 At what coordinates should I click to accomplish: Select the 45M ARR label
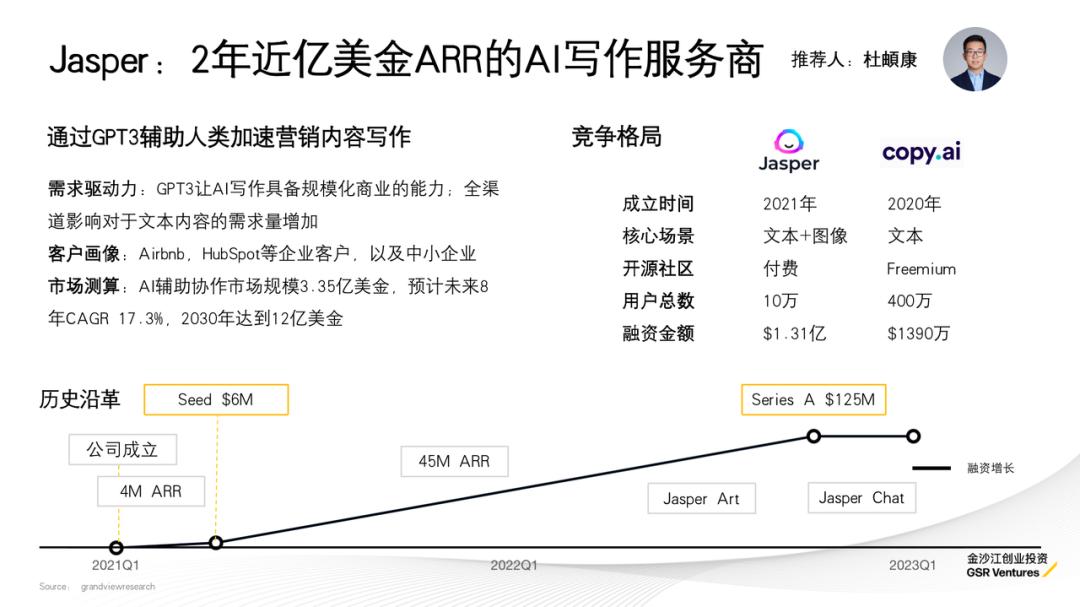[x=455, y=461]
